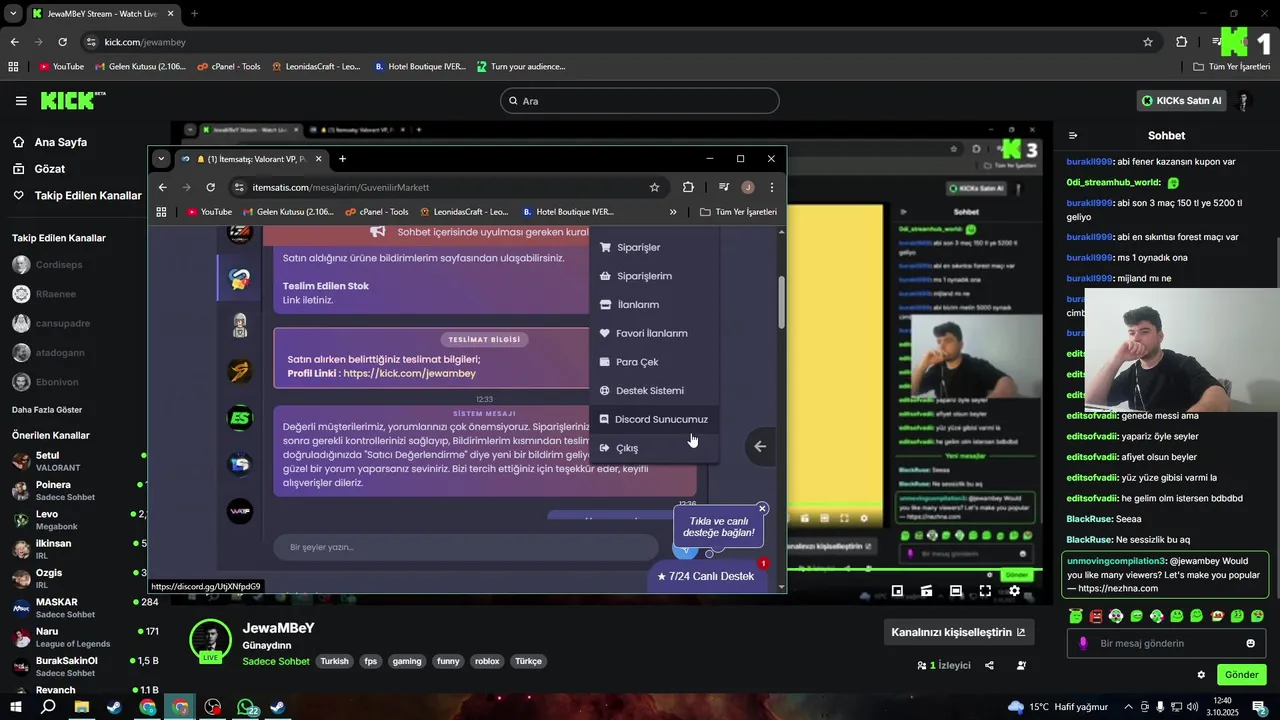
Task: Open 7/24 Canlı Destek button
Action: 707,576
